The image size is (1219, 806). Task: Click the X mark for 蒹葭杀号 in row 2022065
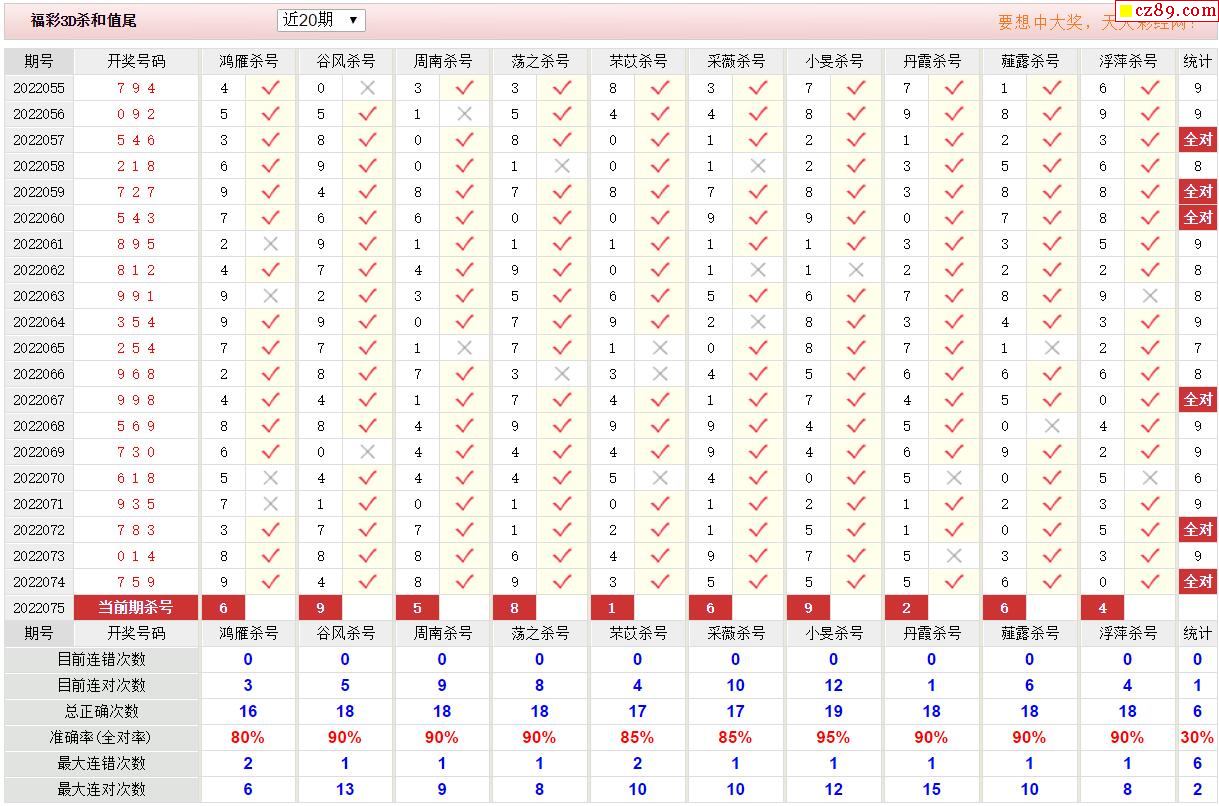pos(1052,348)
